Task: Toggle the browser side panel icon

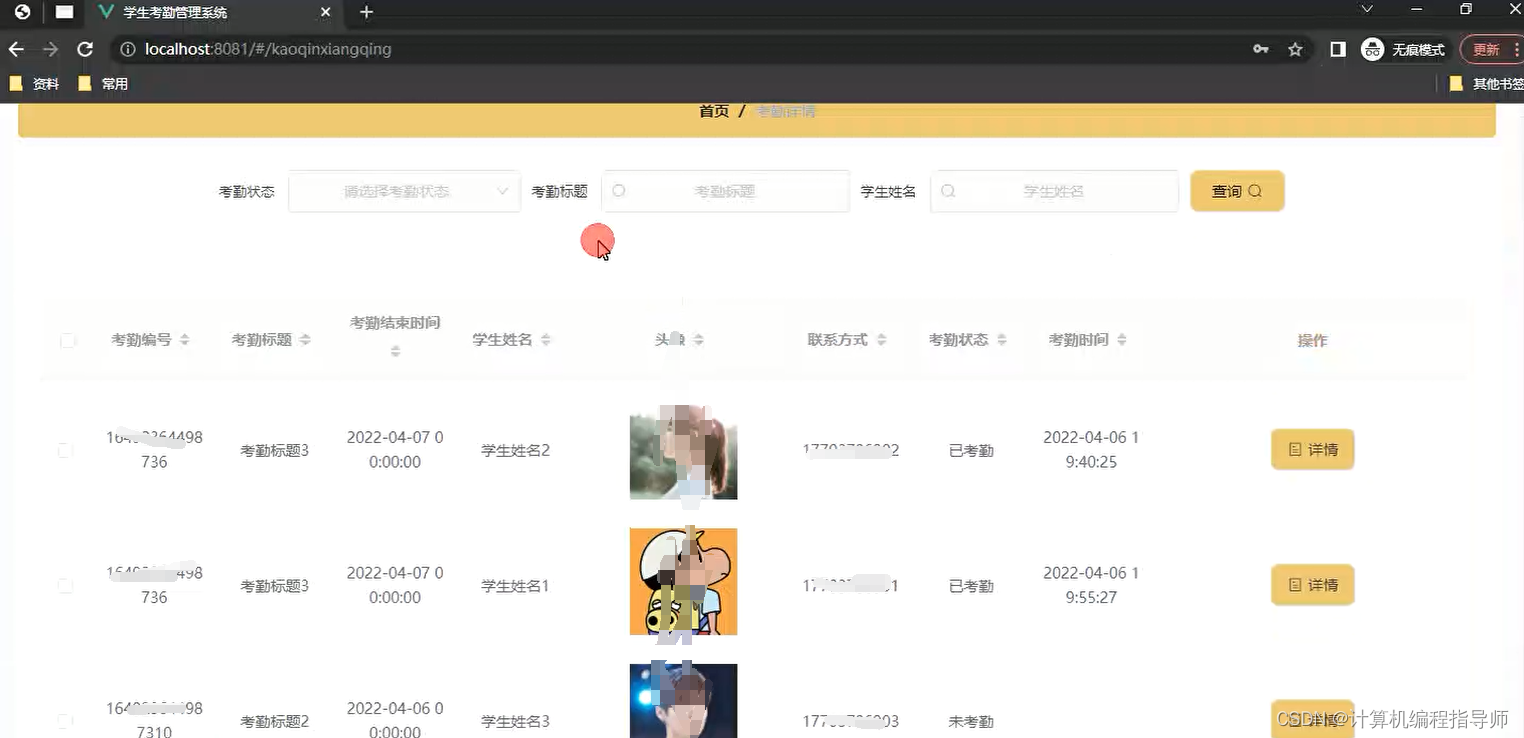Action: tap(1337, 49)
